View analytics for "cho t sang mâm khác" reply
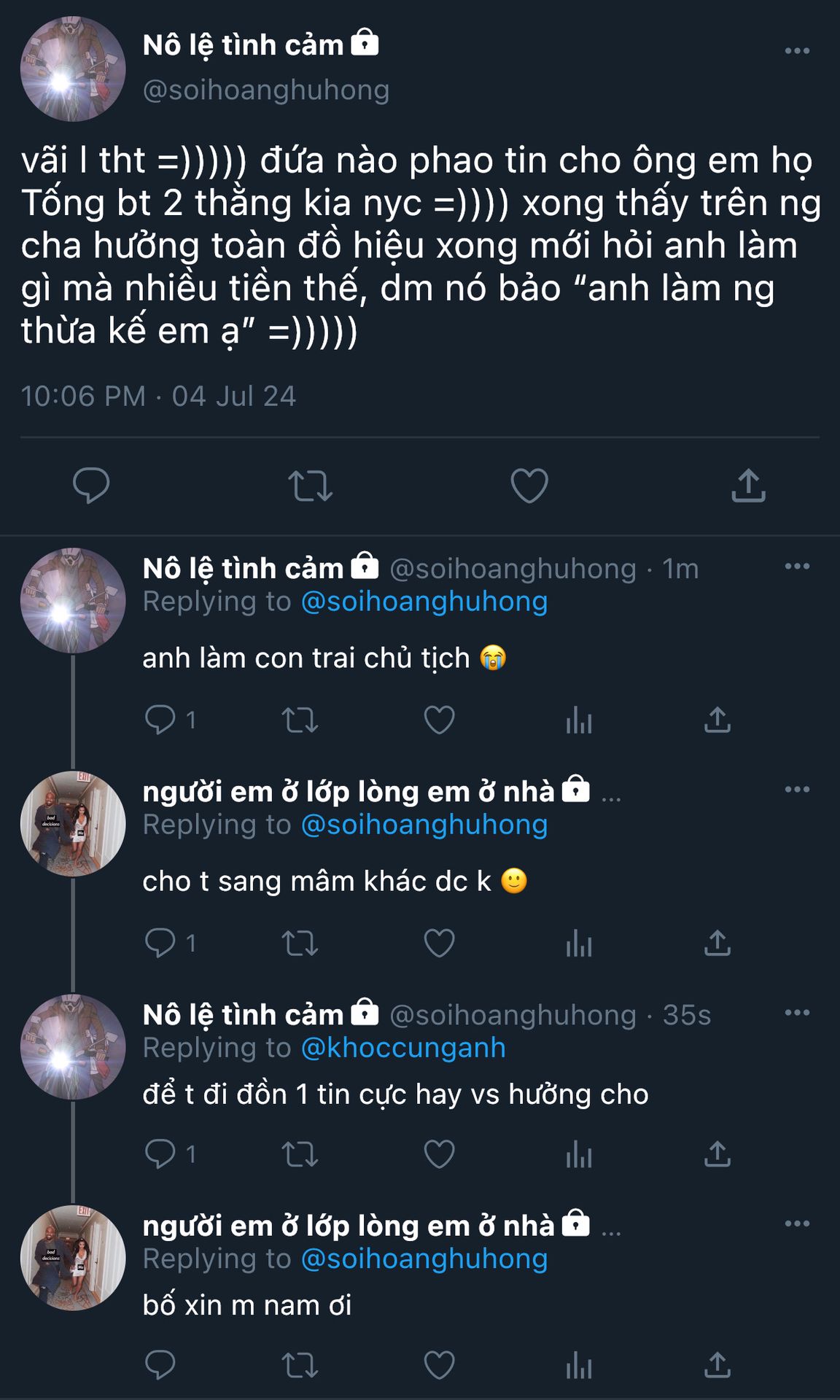This screenshot has height=1400, width=840. (x=579, y=944)
